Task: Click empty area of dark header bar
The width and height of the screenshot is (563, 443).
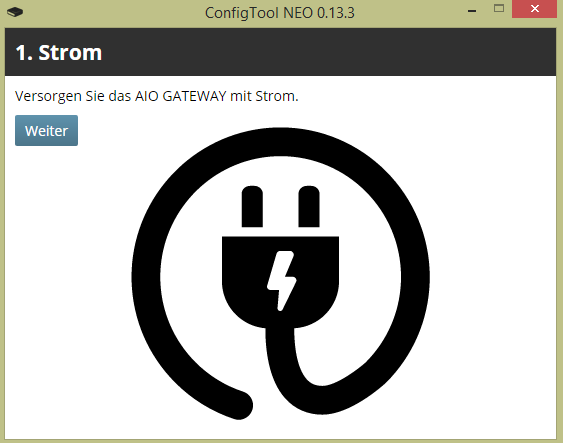Action: 323,52
